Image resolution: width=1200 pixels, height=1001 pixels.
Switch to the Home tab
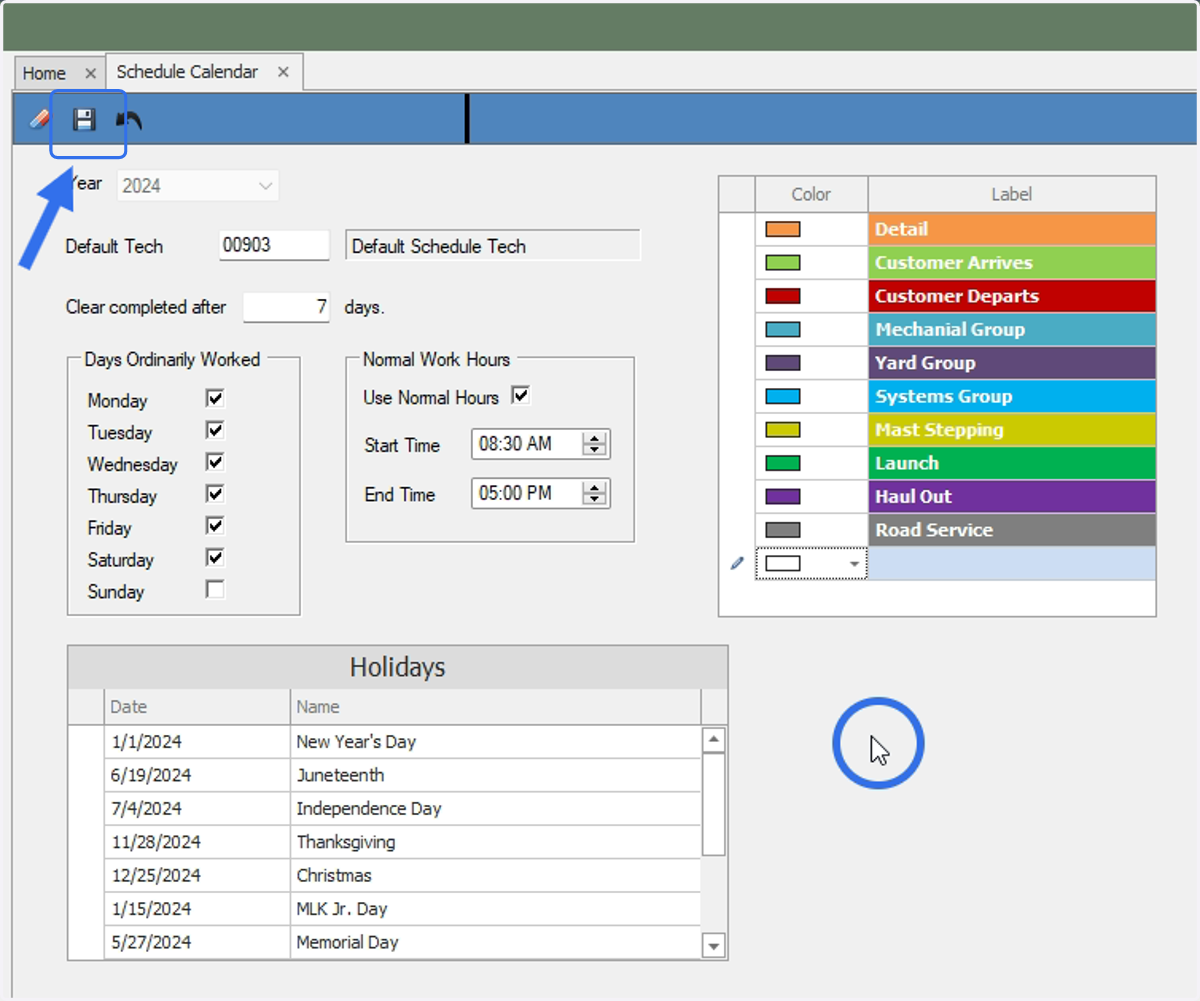point(45,73)
